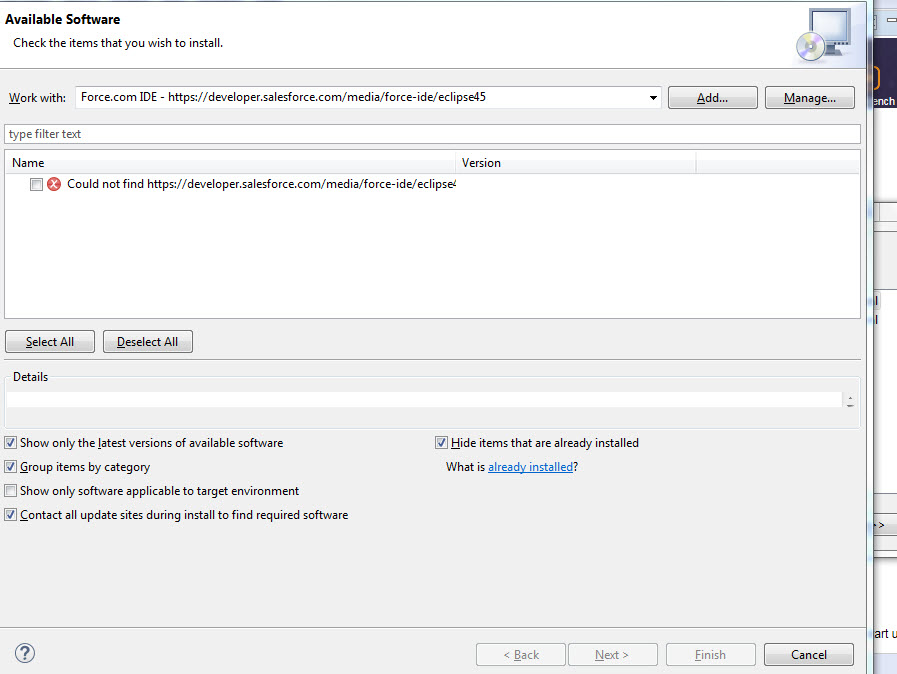Click the install software CD icon
Screen dimensions: 897x674
(x=822, y=36)
